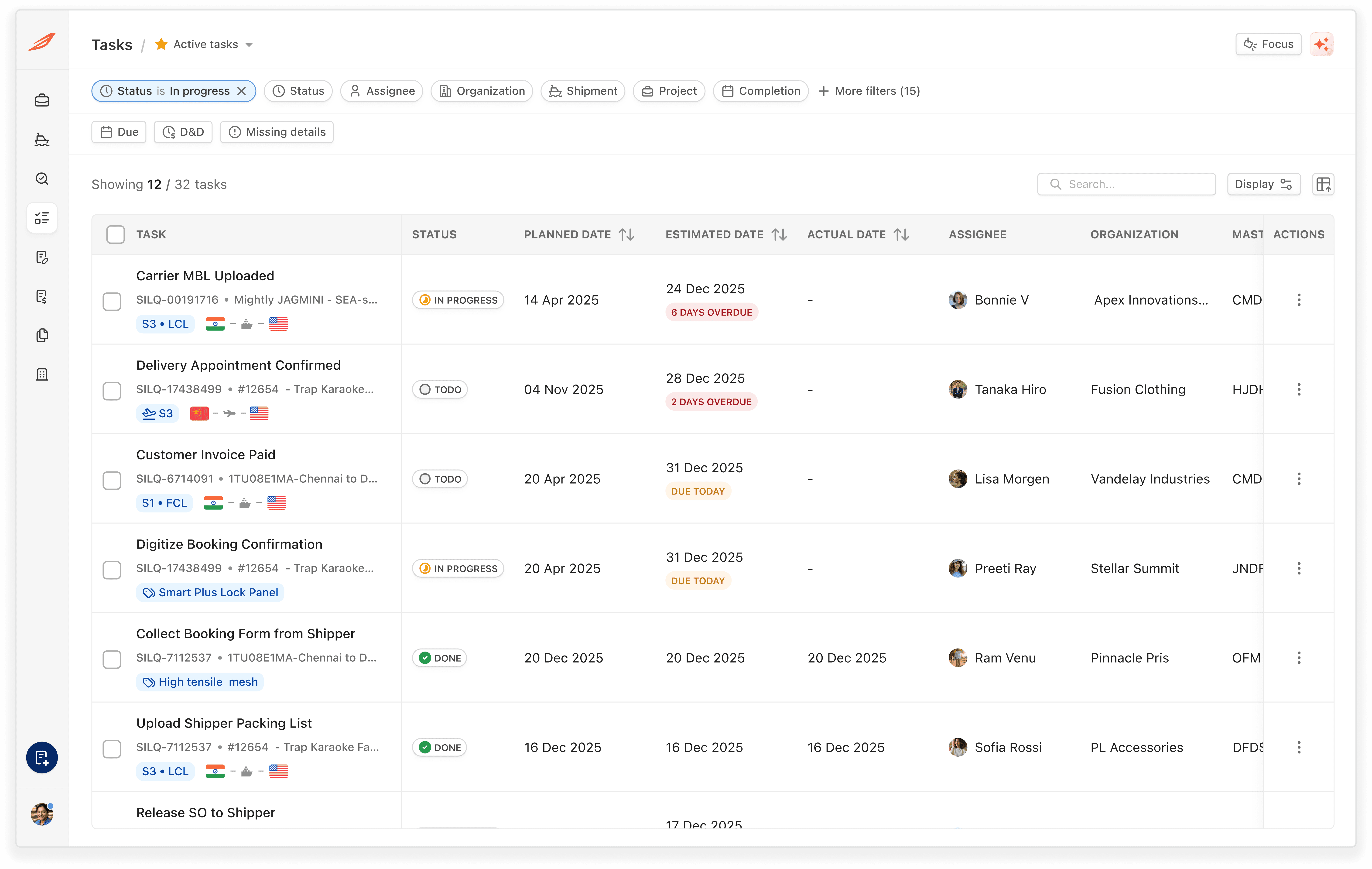Click the briefcase icon in left sidebar

pyautogui.click(x=42, y=100)
